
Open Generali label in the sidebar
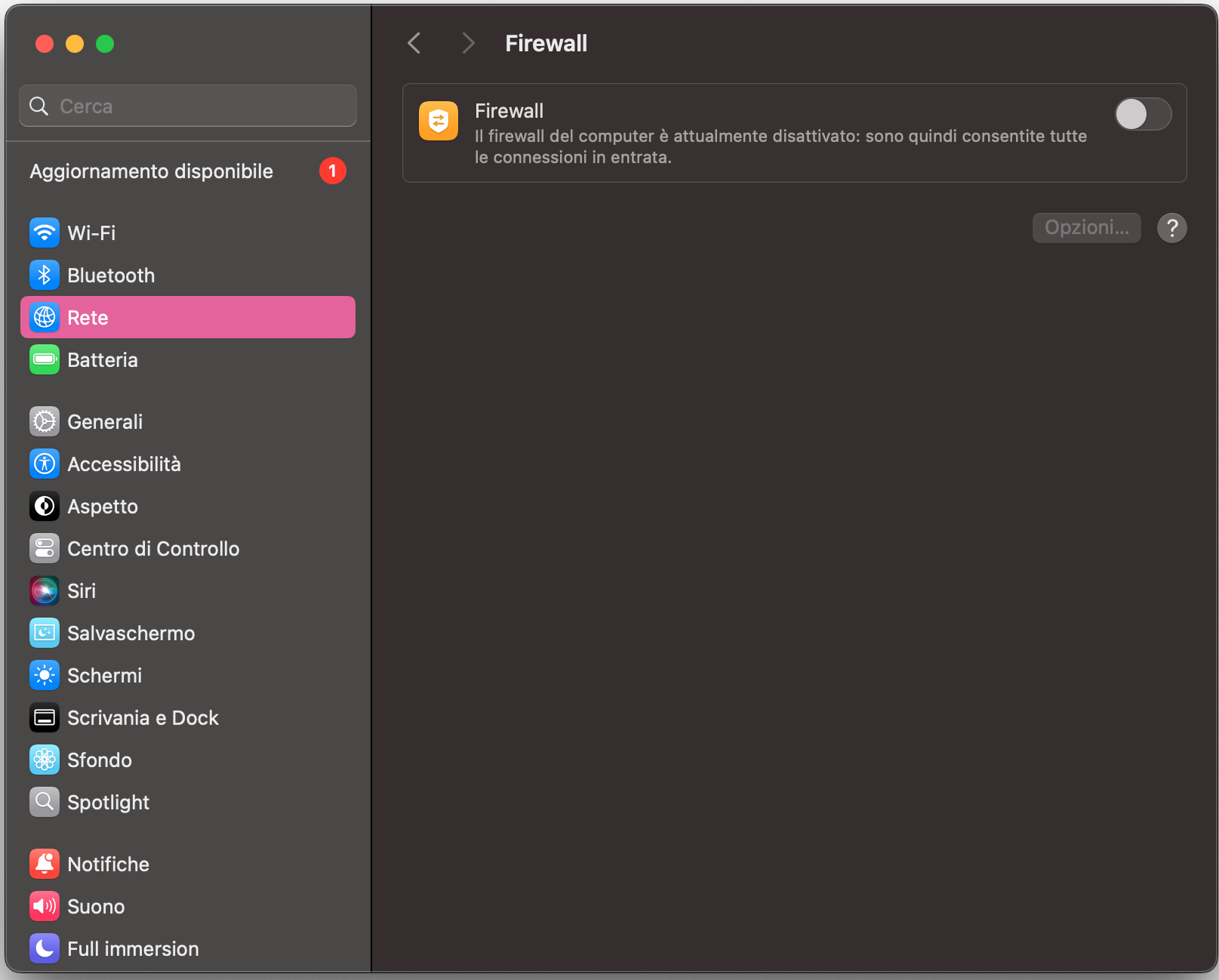click(105, 421)
